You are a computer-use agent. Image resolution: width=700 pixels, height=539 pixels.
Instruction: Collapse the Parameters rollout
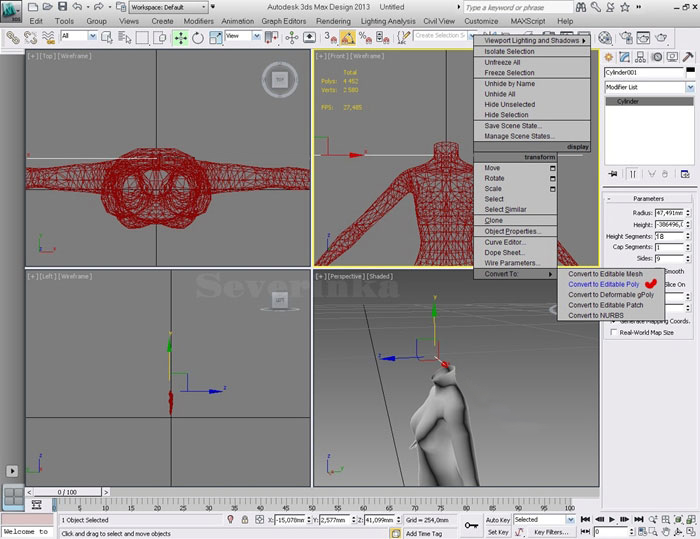point(648,198)
